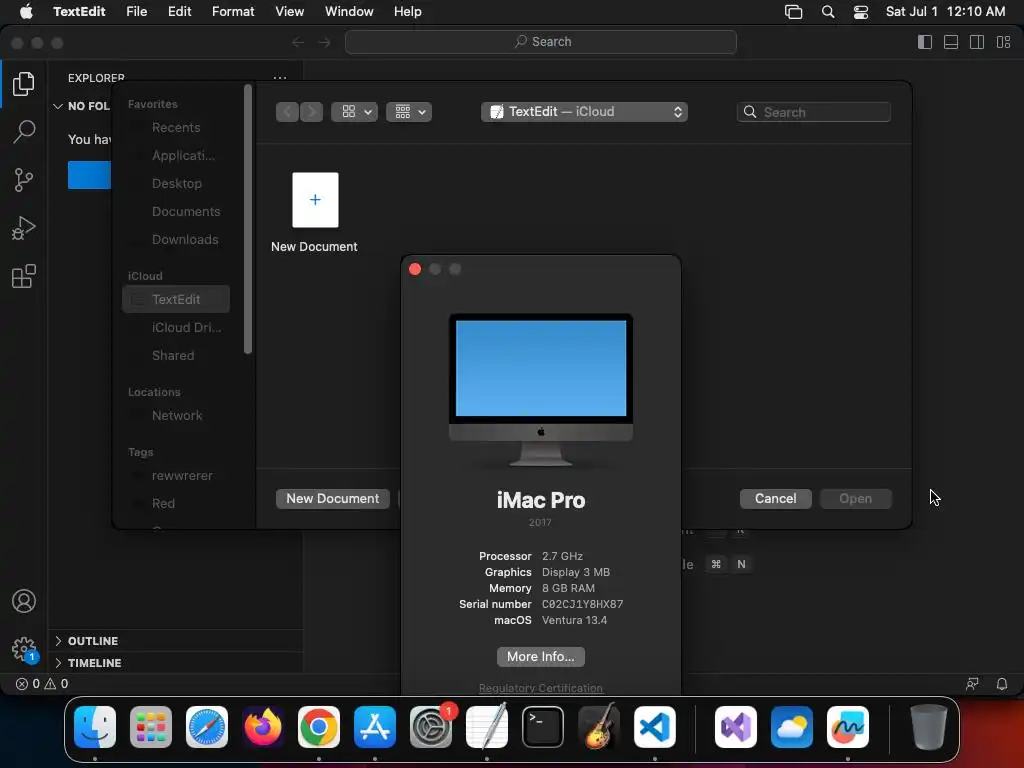Go forward in the open dialog
1024x768 pixels.
click(312, 112)
